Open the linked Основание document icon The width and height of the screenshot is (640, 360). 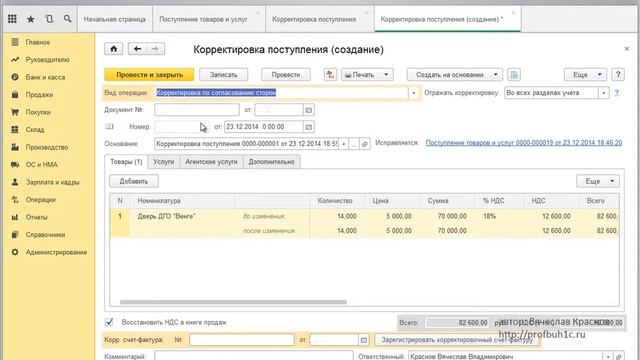tap(365, 144)
